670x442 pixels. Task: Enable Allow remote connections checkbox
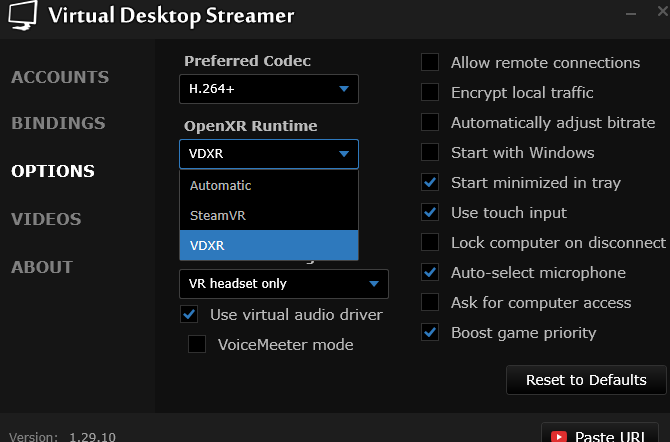click(x=430, y=62)
